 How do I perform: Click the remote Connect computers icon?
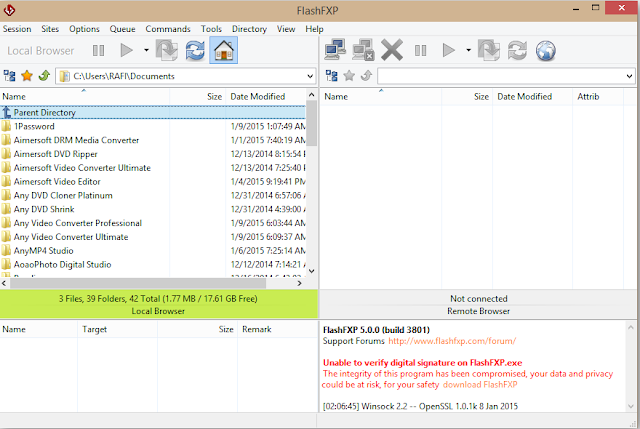335,50
